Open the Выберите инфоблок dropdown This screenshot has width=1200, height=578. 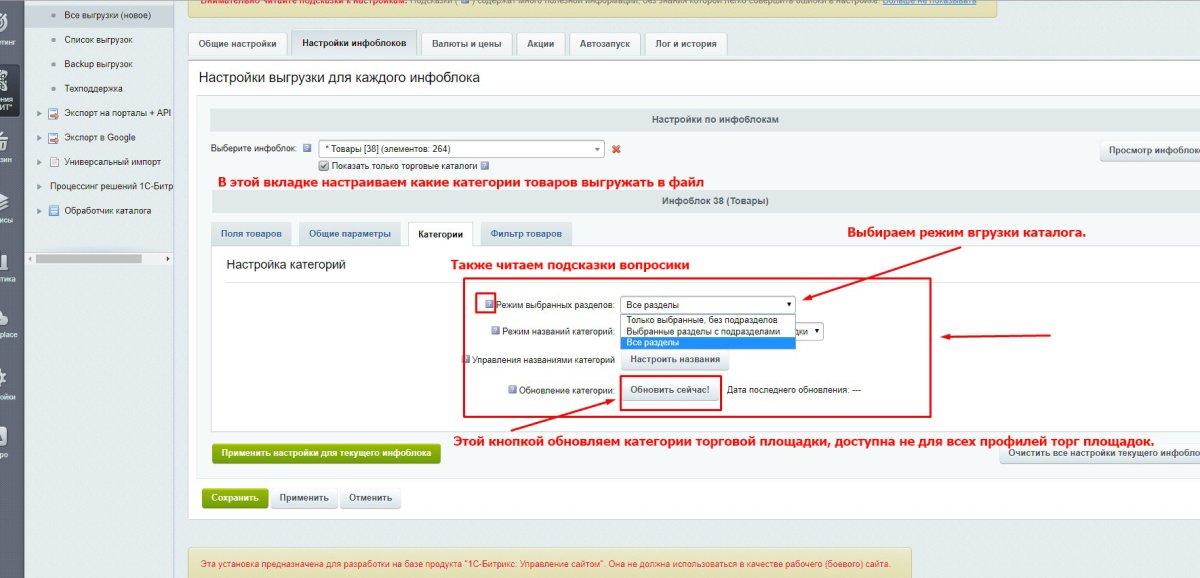460,146
